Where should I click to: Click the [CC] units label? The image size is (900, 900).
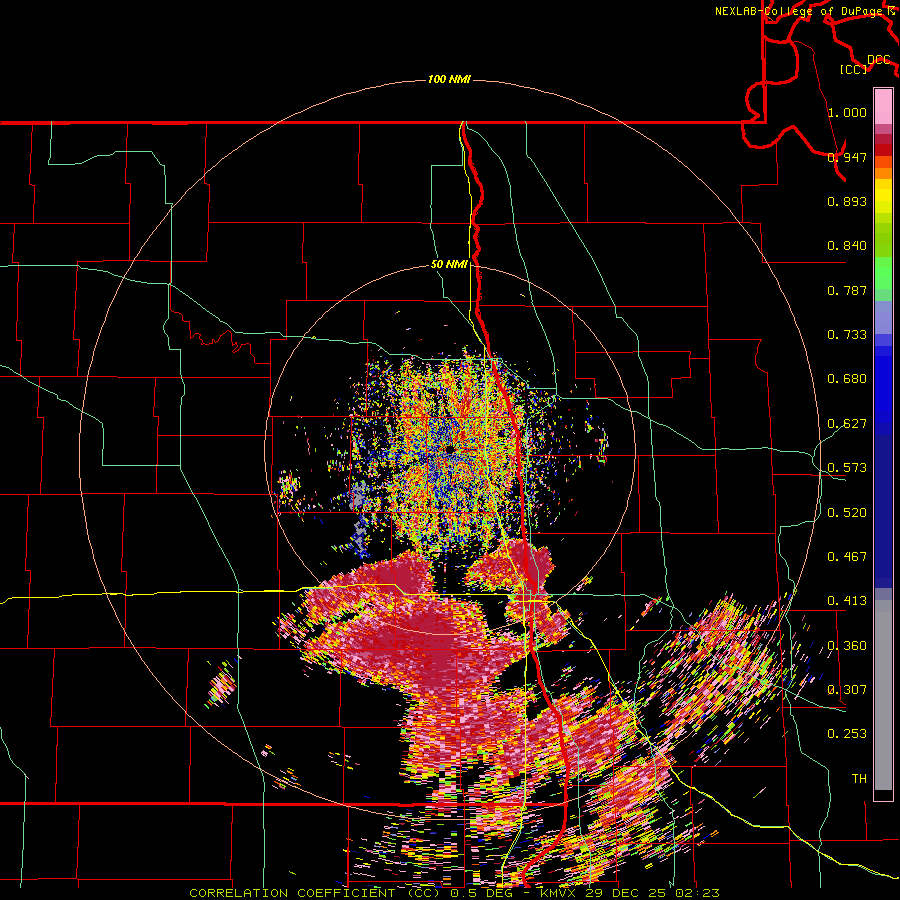click(853, 69)
